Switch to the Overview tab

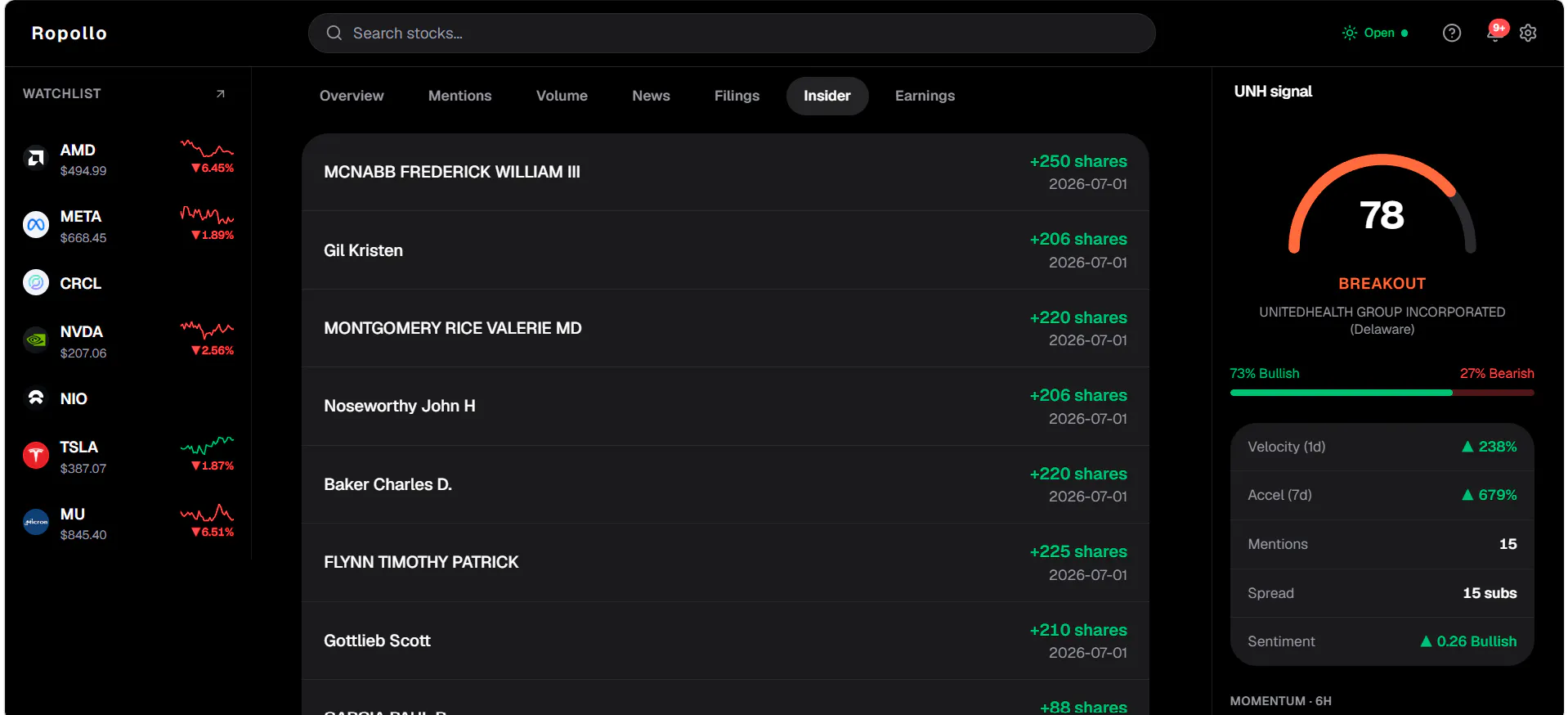[352, 96]
